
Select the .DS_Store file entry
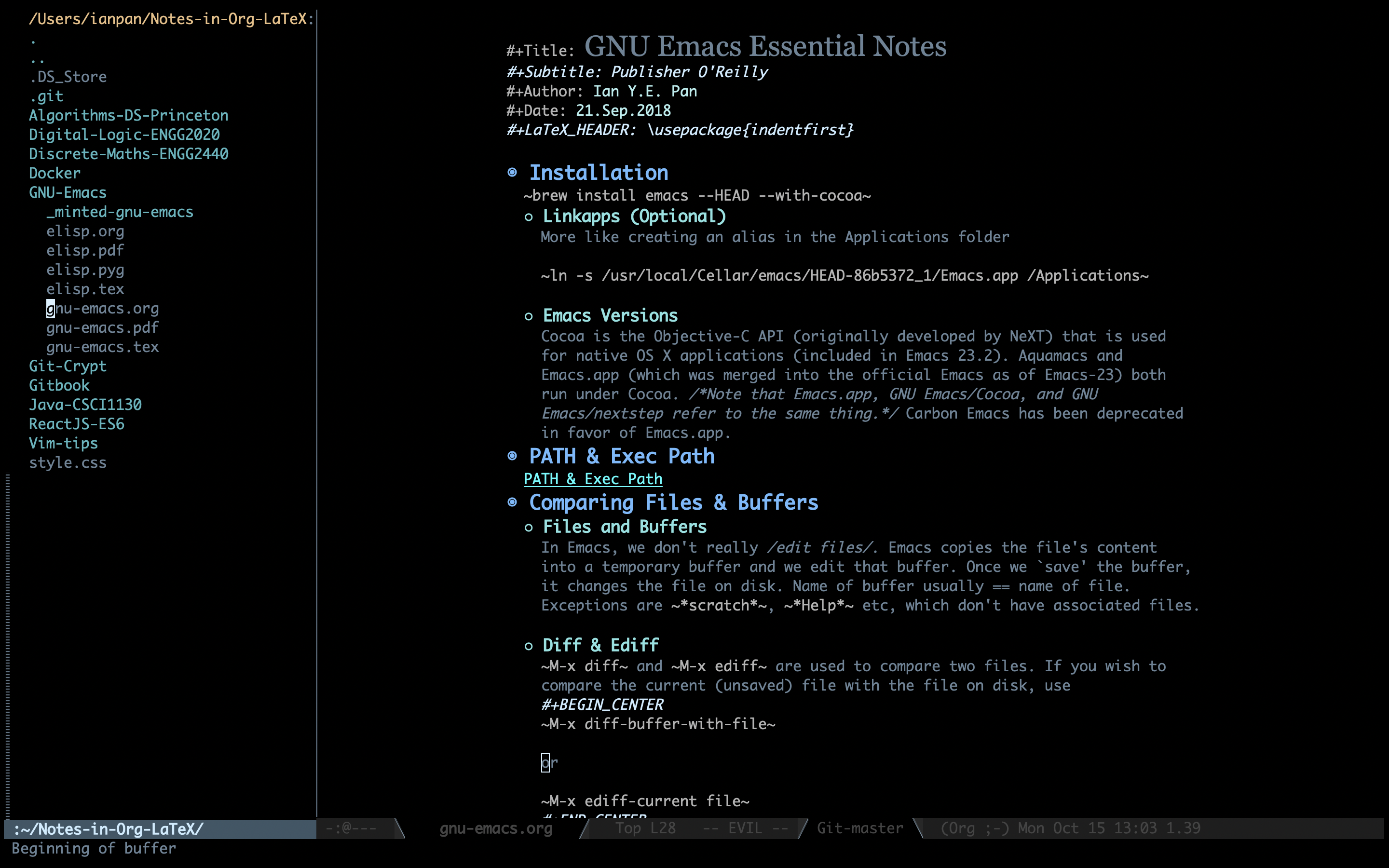click(x=68, y=77)
